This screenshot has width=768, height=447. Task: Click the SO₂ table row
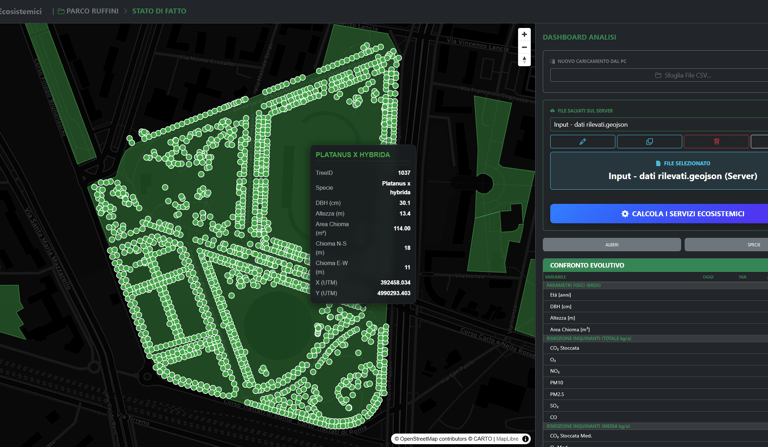[x=655, y=406]
